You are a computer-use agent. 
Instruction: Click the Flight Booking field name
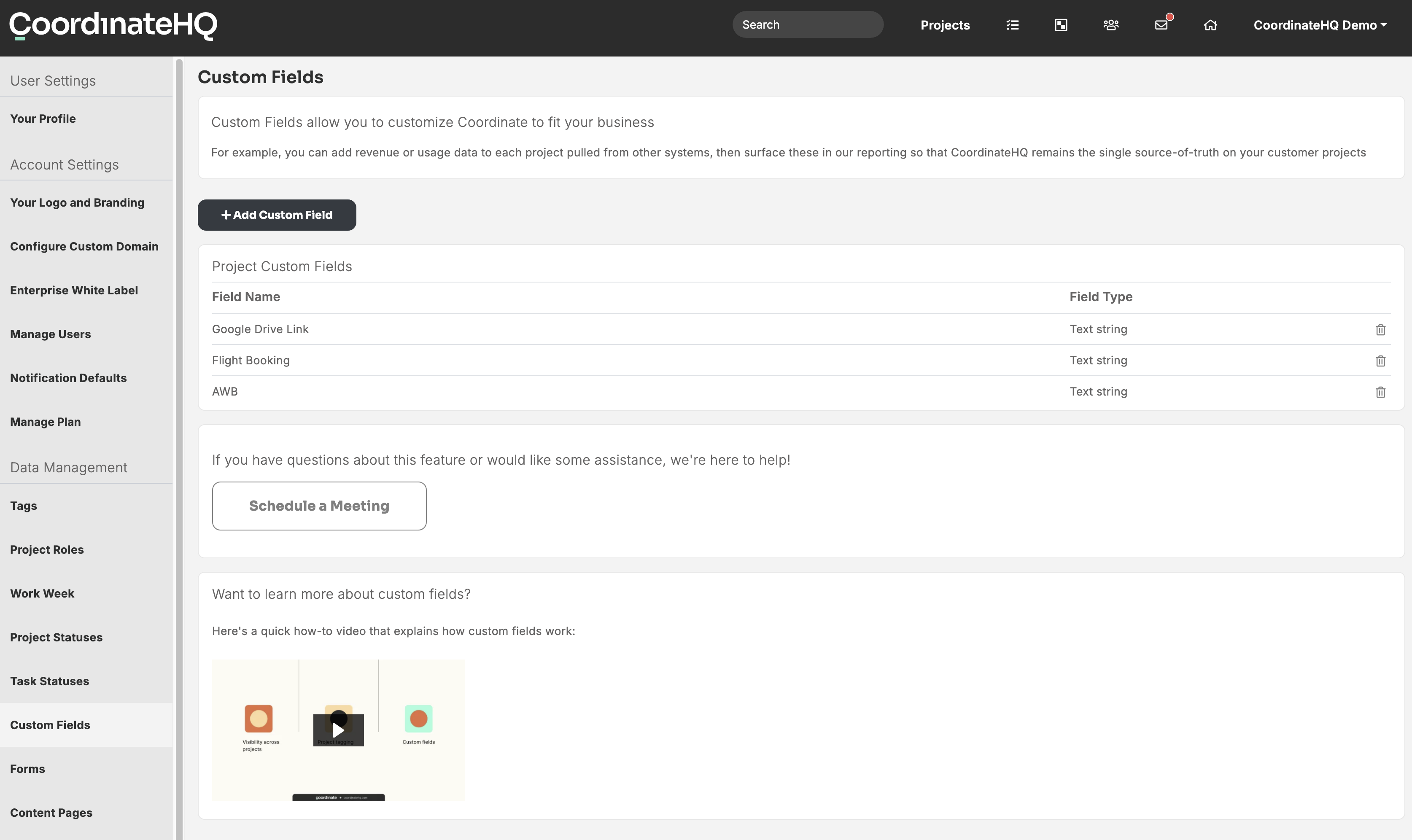(x=251, y=361)
